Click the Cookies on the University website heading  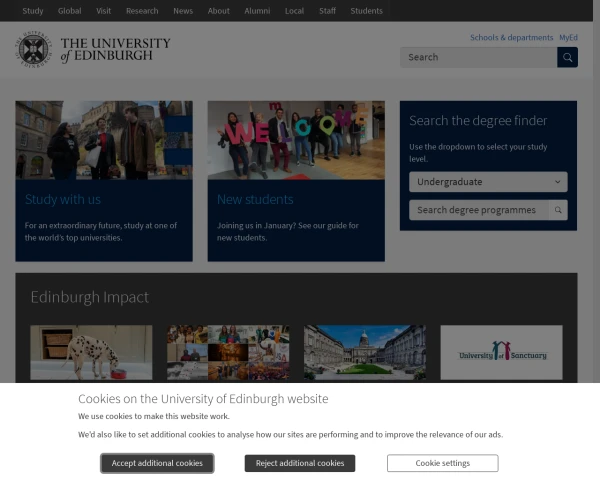pos(203,399)
